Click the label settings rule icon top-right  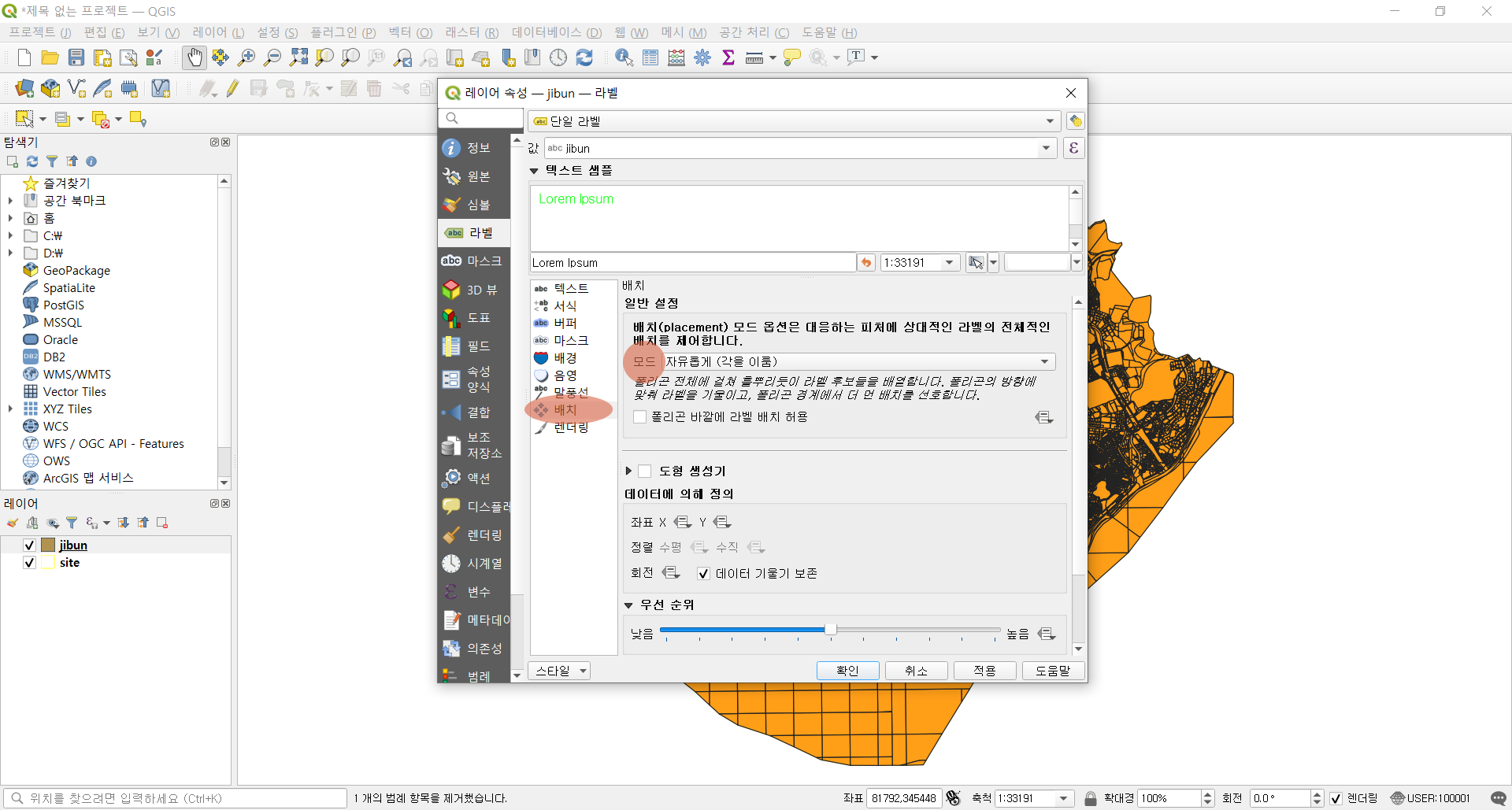1075,121
